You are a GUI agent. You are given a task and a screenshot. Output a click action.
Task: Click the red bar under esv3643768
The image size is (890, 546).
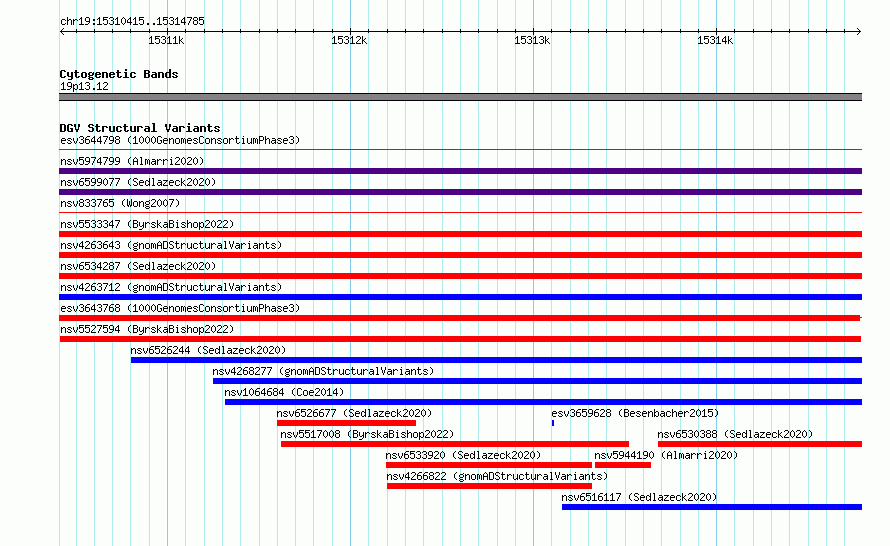pyautogui.click(x=460, y=318)
